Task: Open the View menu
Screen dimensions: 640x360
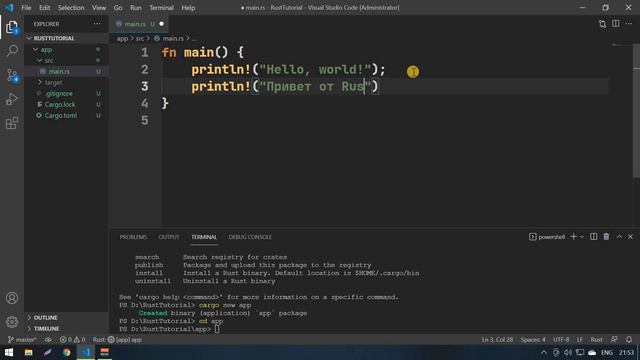Action: point(99,8)
